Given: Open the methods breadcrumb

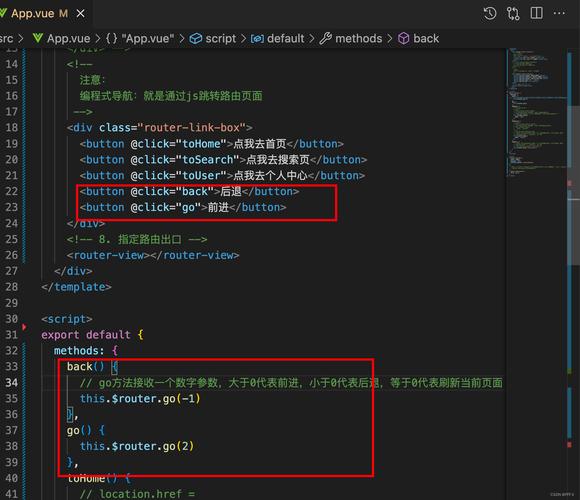Looking at the screenshot, I should pyautogui.click(x=358, y=38).
